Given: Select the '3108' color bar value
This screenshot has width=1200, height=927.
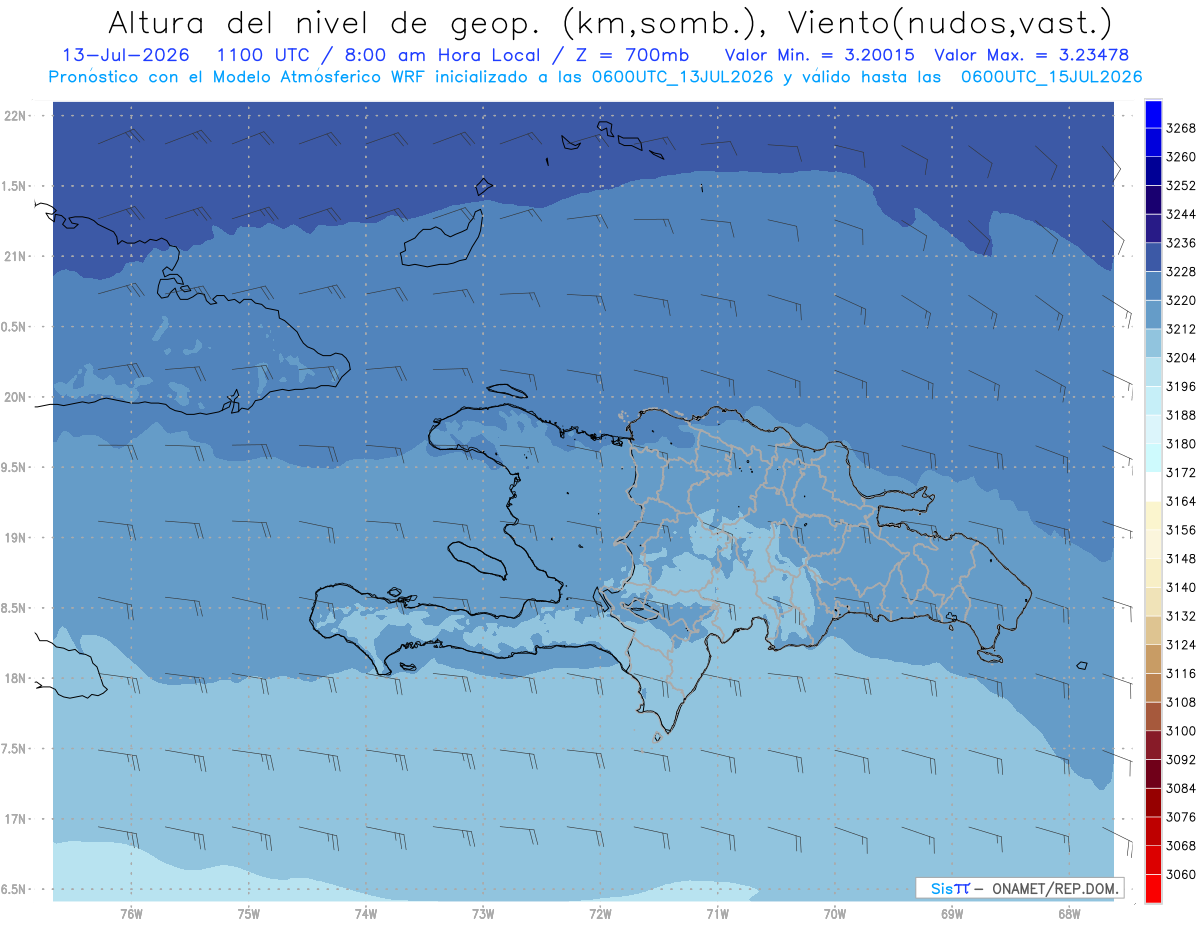Looking at the screenshot, I should pos(1180,702).
